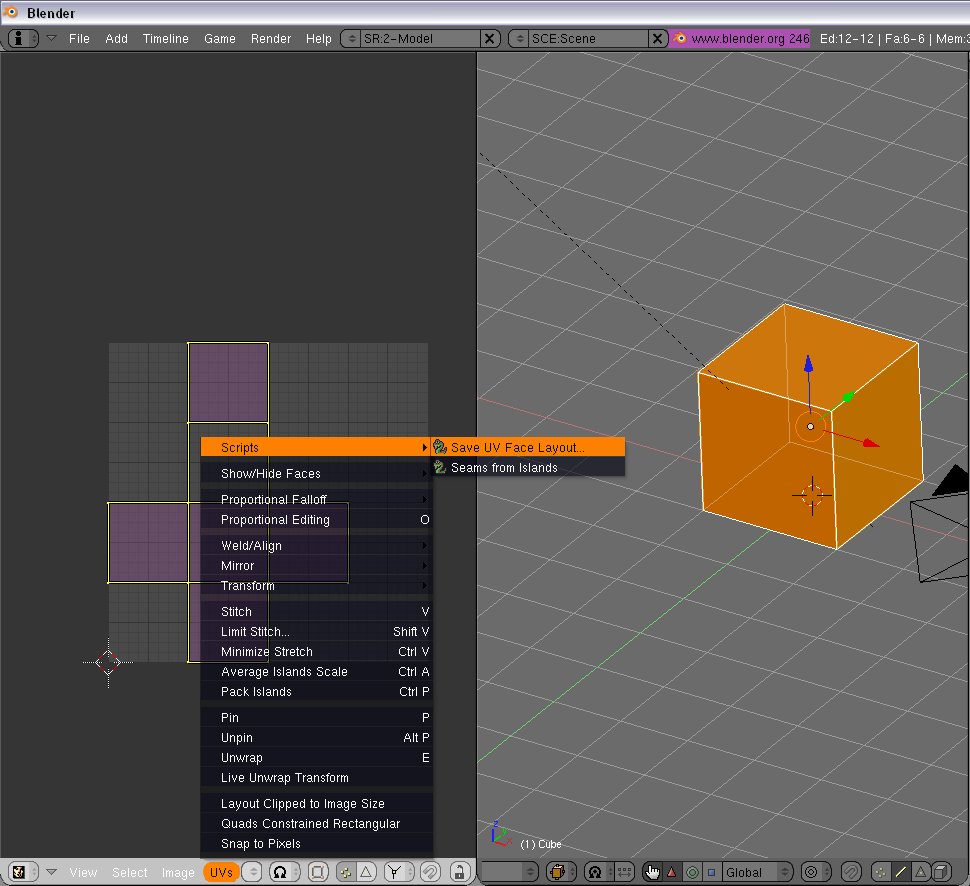The height and width of the screenshot is (886, 970).
Task: Enable translate manipulator mode triangle
Action: [x=672, y=872]
